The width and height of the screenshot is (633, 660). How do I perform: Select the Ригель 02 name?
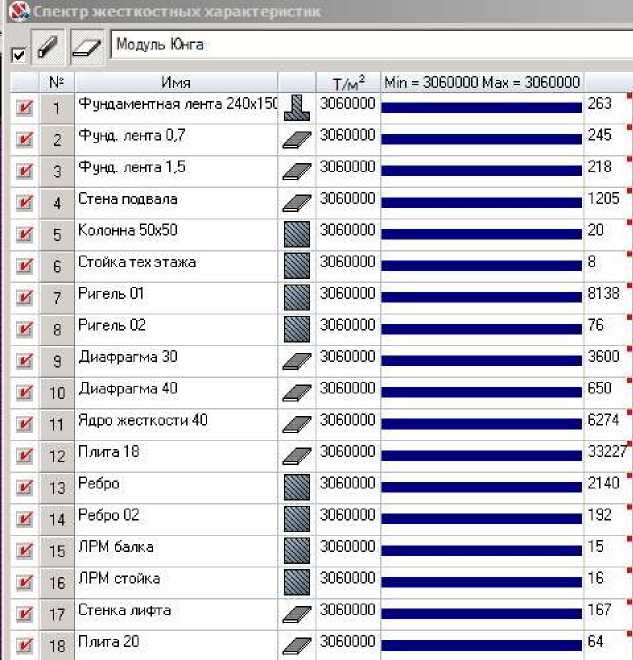pos(112,325)
